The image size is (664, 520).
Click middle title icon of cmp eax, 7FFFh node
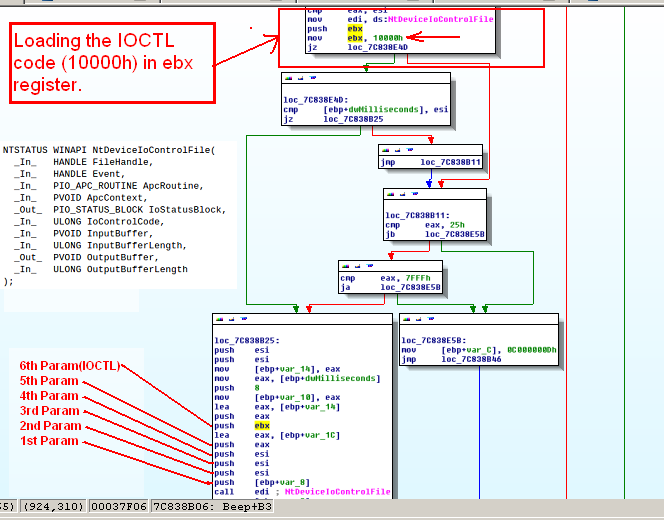point(358,266)
